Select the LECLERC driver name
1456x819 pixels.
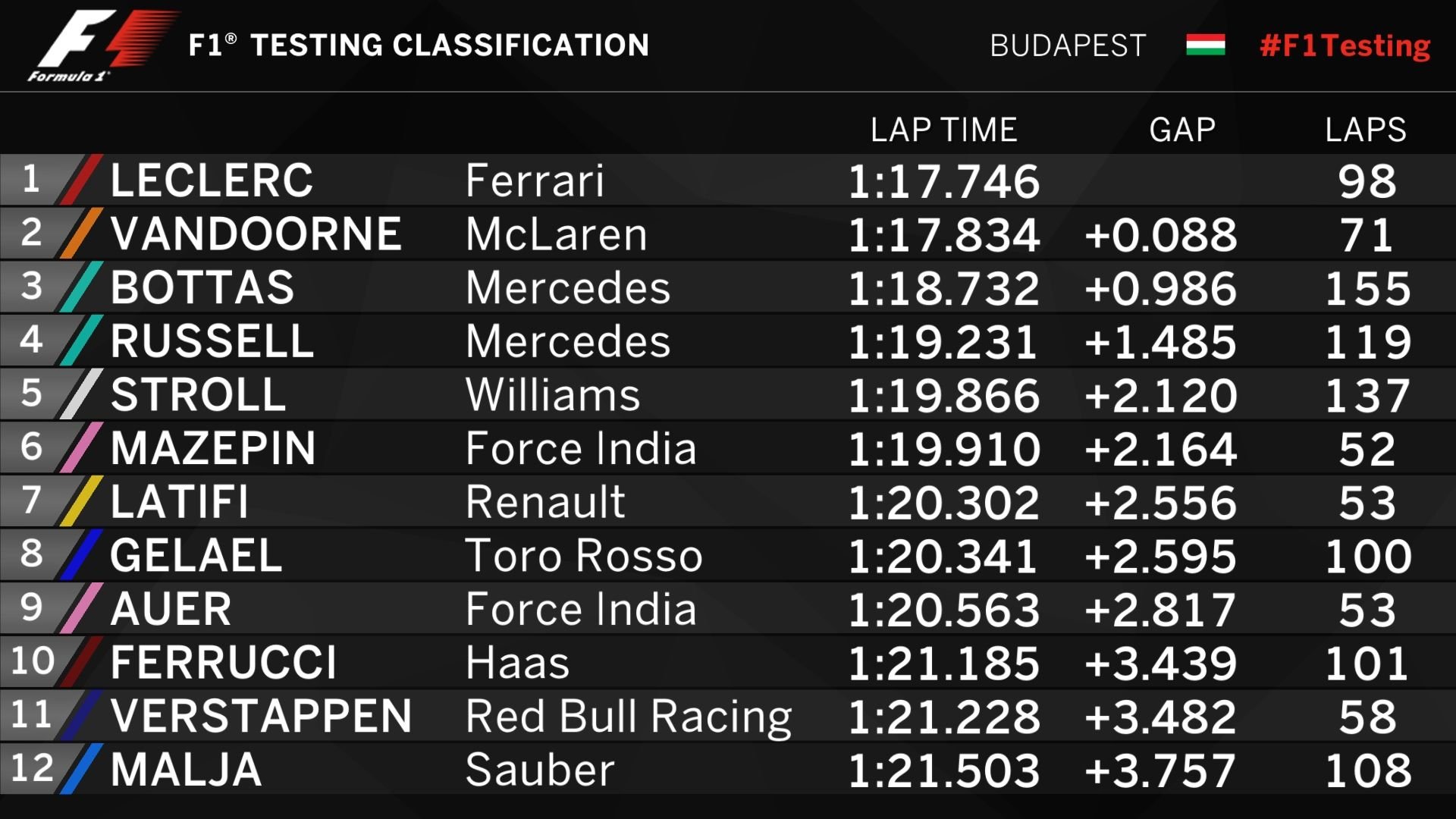212,180
